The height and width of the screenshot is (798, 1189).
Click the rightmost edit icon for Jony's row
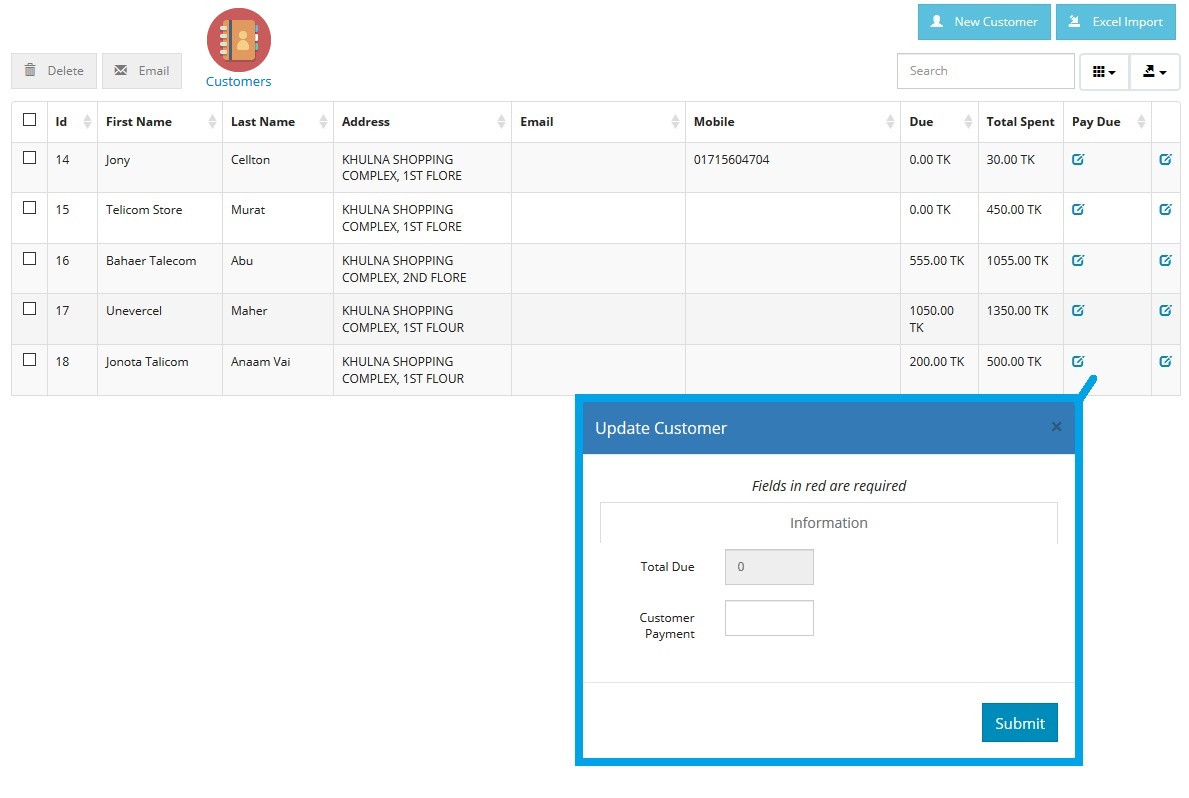click(x=1165, y=158)
